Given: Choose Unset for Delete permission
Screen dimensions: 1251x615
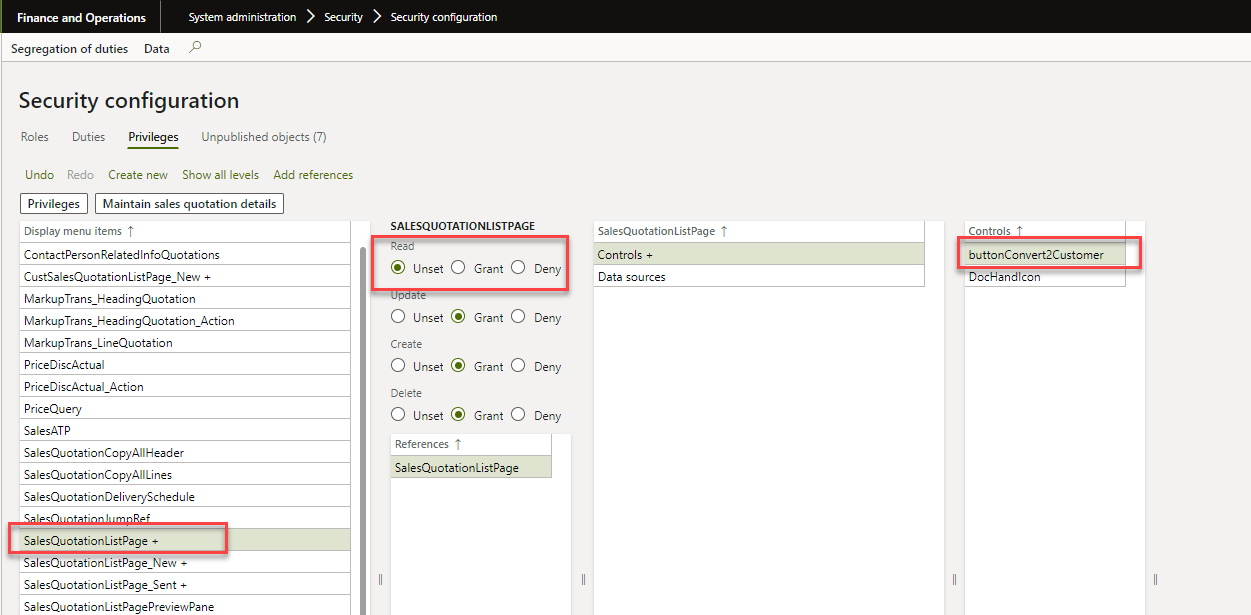Looking at the screenshot, I should [398, 415].
